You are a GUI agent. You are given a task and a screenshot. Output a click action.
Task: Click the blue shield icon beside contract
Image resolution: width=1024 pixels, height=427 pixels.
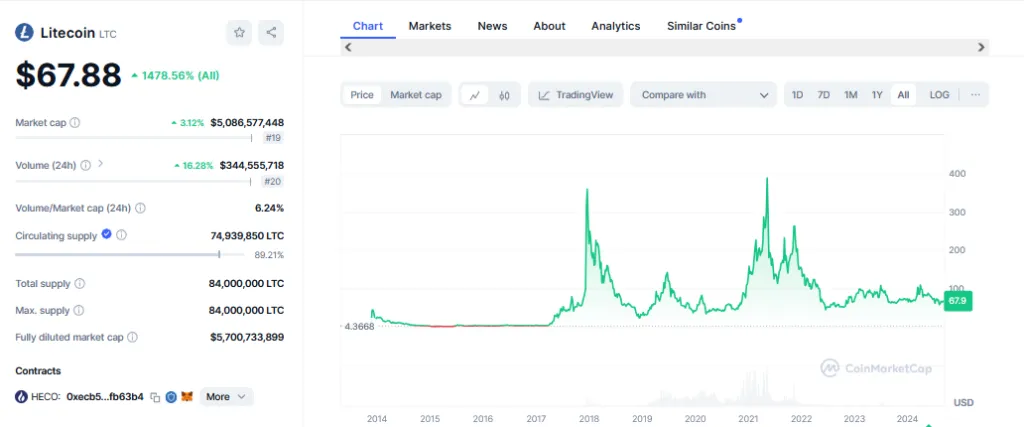click(171, 397)
